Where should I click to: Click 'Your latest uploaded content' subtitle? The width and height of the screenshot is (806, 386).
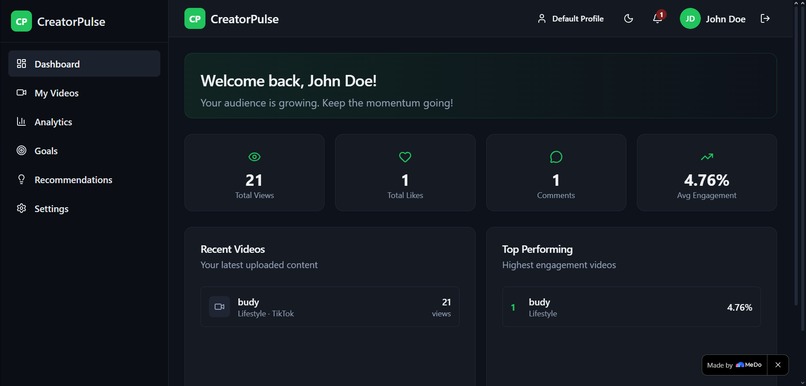(259, 265)
